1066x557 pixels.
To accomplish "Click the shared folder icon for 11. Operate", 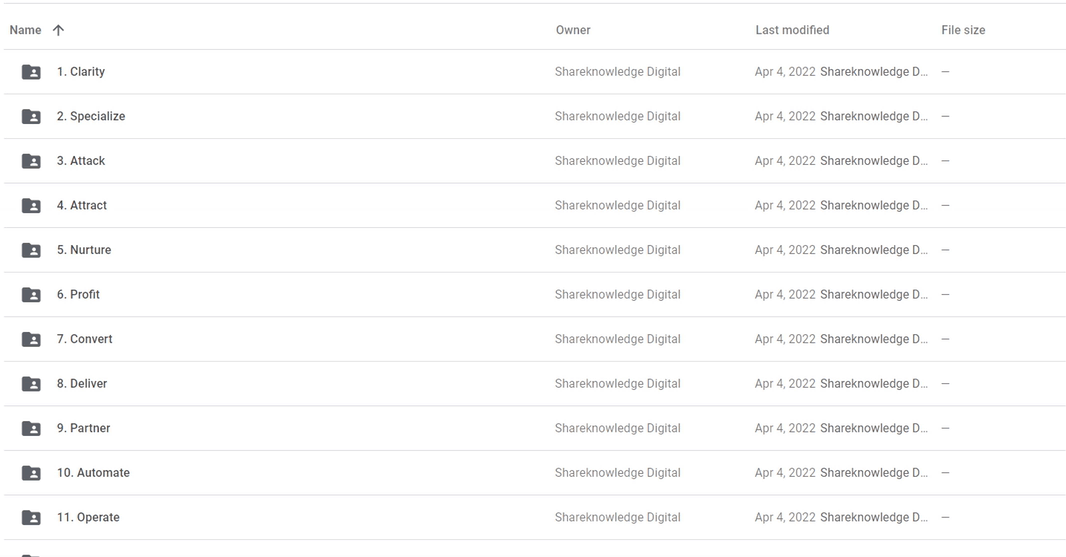I will [x=31, y=518].
